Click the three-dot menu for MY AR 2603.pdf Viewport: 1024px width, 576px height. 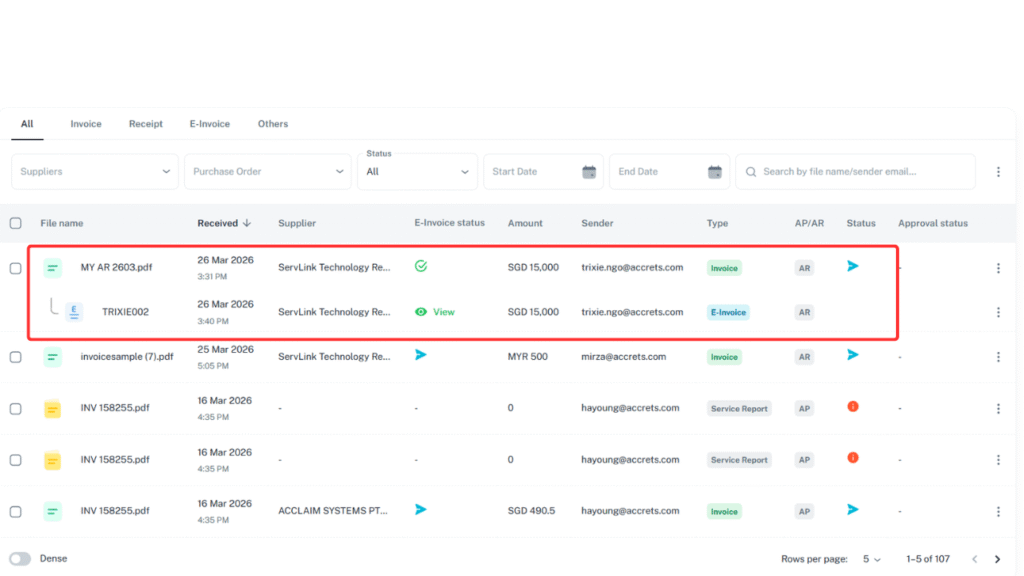997,268
